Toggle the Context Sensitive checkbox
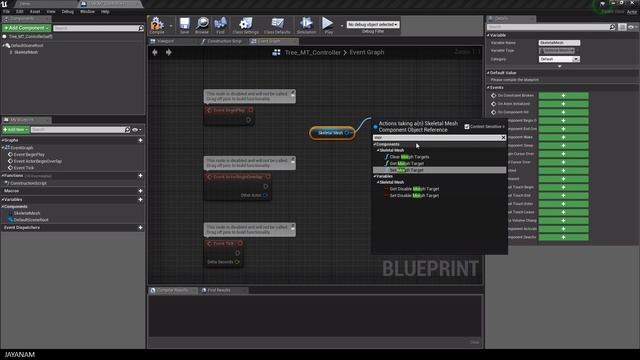The width and height of the screenshot is (640, 360). [x=467, y=127]
